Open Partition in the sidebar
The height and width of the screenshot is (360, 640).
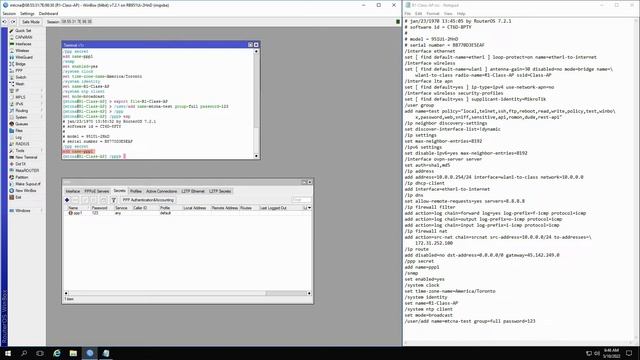[x=22, y=177]
